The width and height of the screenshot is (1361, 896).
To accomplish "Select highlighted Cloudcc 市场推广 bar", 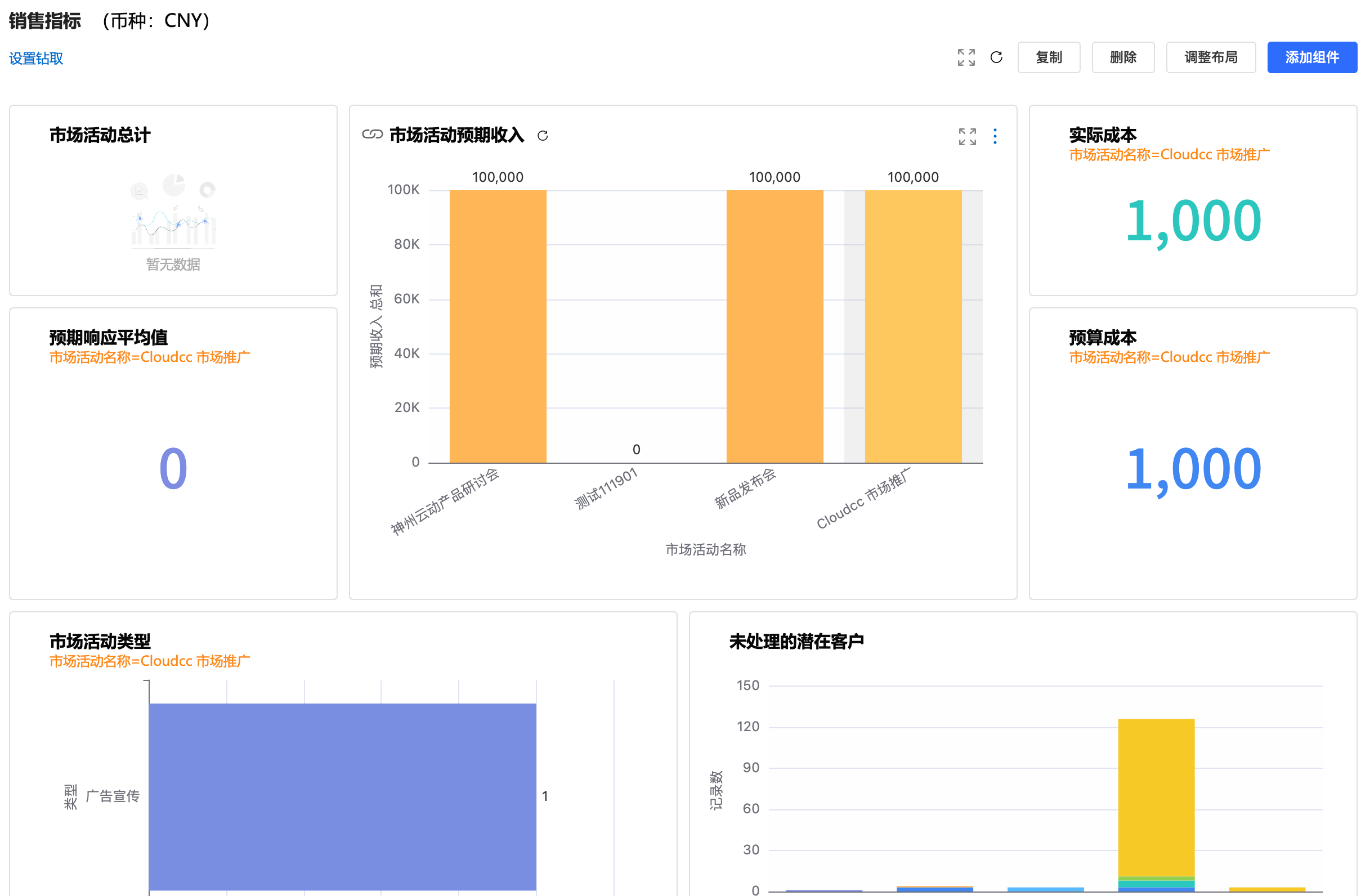I will click(912, 326).
